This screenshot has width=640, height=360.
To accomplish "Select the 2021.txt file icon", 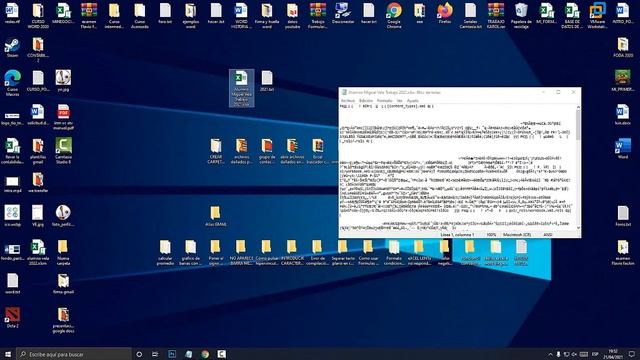I will coord(267,81).
